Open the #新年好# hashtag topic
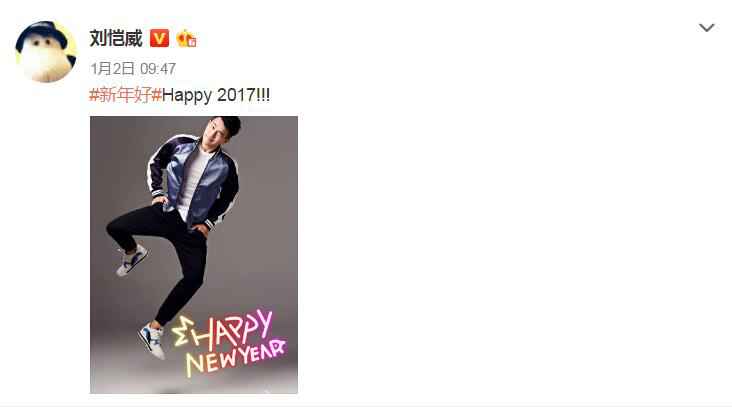The width and height of the screenshot is (732, 412). click(x=125, y=95)
